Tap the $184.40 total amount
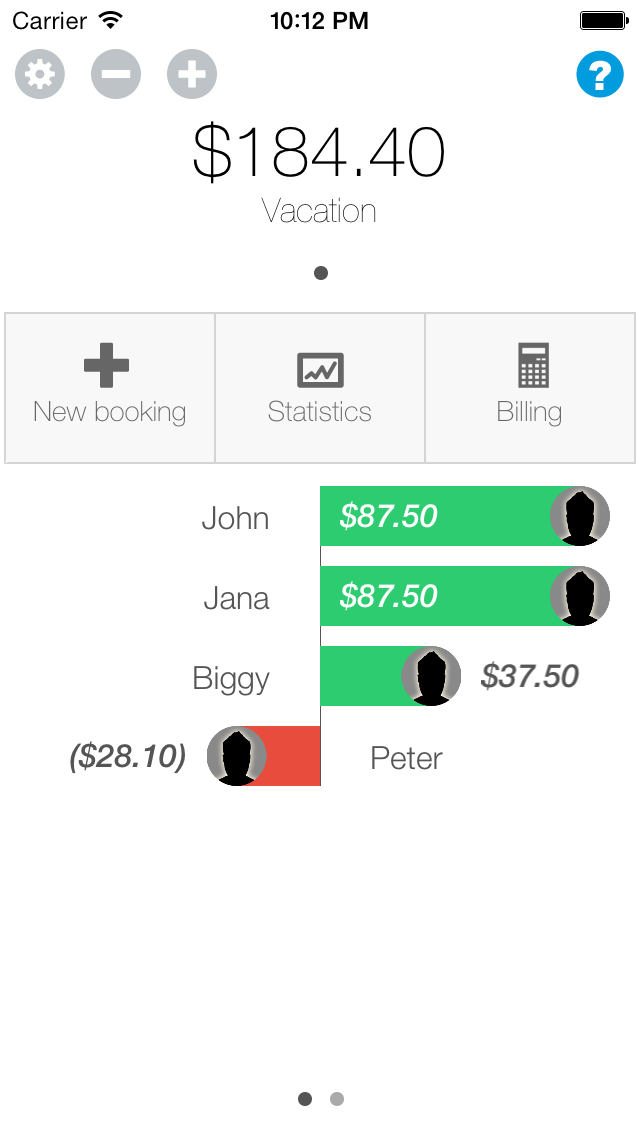The image size is (640, 1136). [320, 153]
